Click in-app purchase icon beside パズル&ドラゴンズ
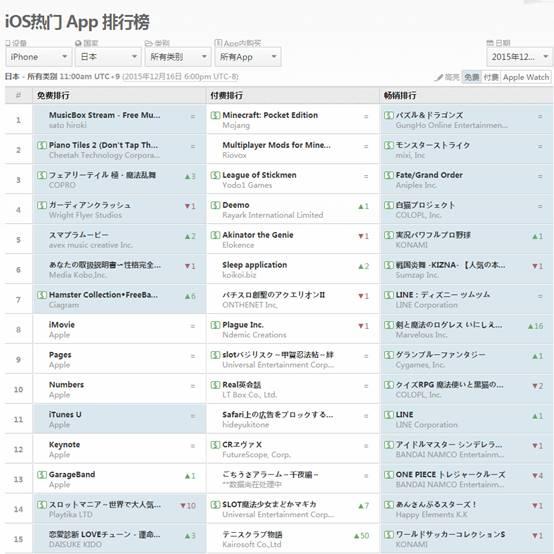Viewport: 554px width, 554px height. (389, 115)
